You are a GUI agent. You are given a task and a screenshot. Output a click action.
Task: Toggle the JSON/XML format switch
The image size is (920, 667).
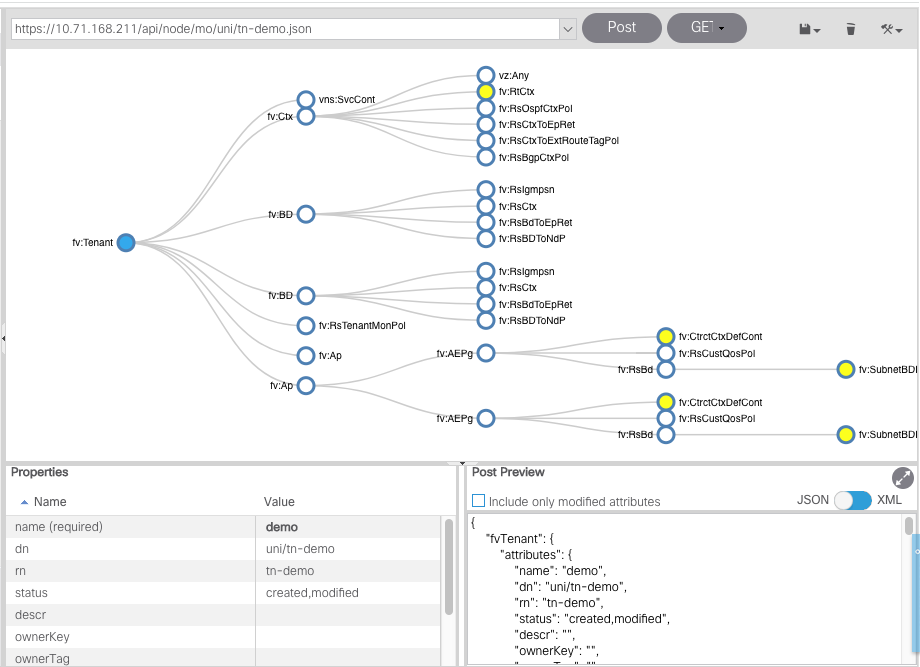(x=853, y=500)
